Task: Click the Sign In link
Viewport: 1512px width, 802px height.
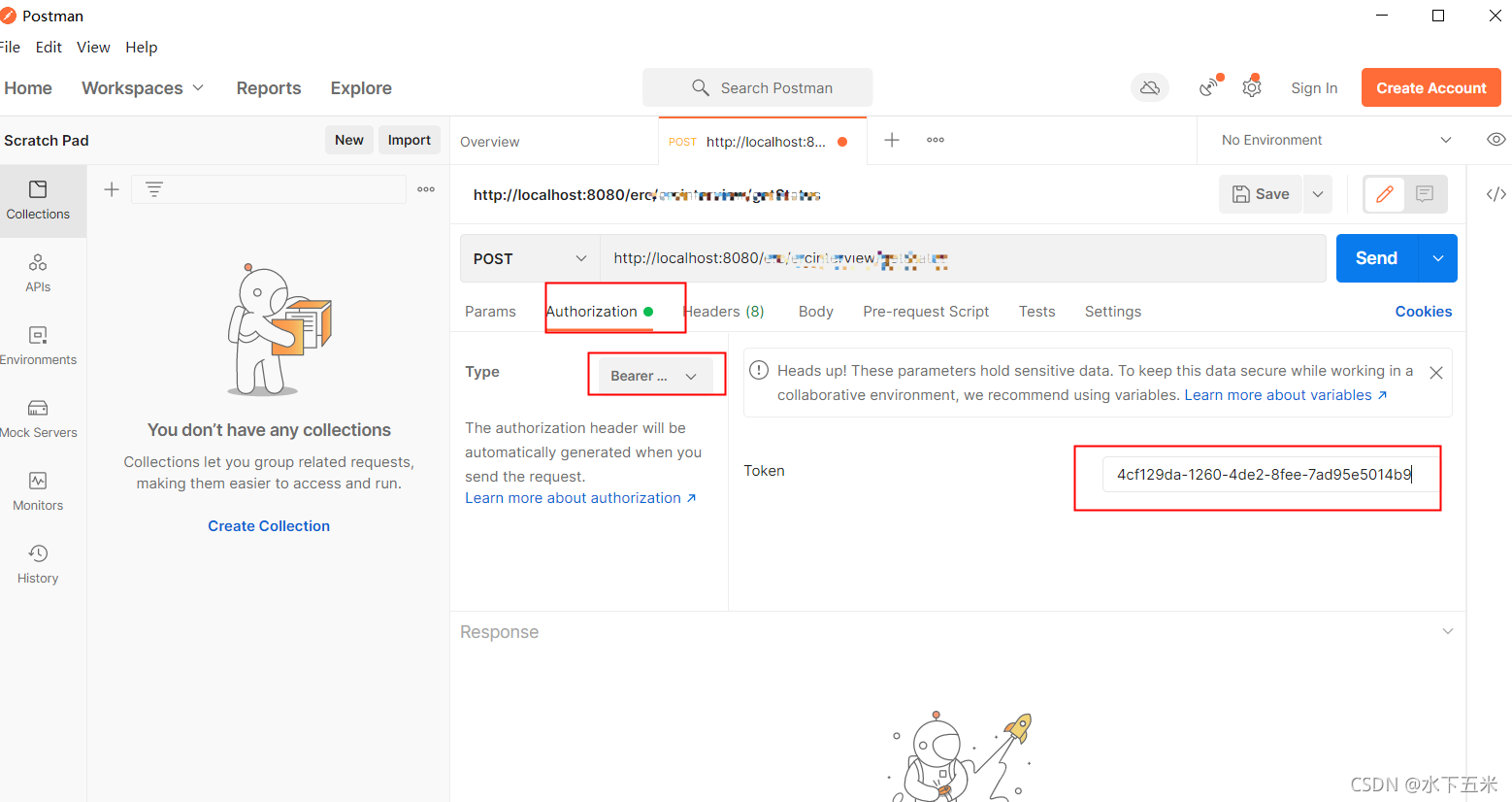Action: coord(1314,87)
